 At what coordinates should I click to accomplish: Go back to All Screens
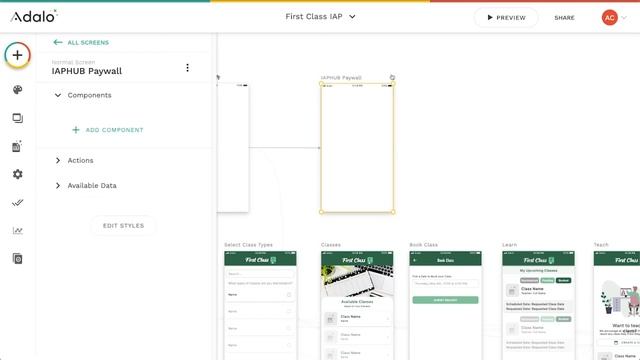pyautogui.click(x=81, y=42)
